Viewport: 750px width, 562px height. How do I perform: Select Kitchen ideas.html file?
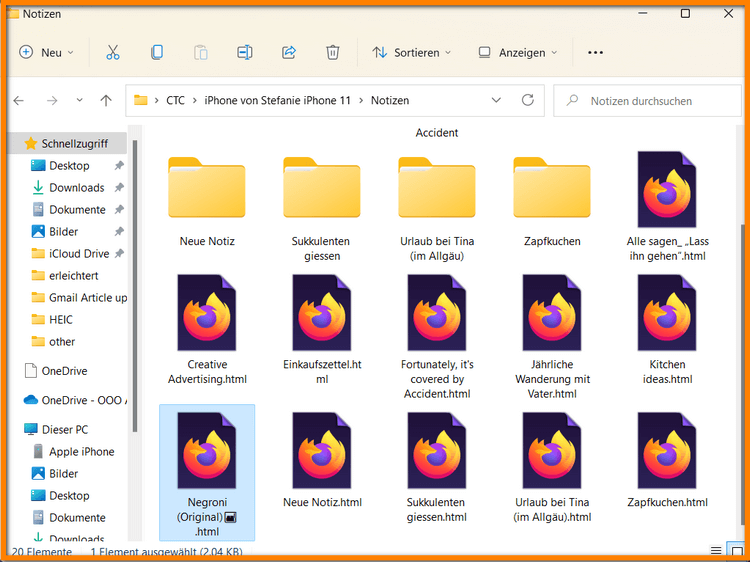(x=667, y=330)
